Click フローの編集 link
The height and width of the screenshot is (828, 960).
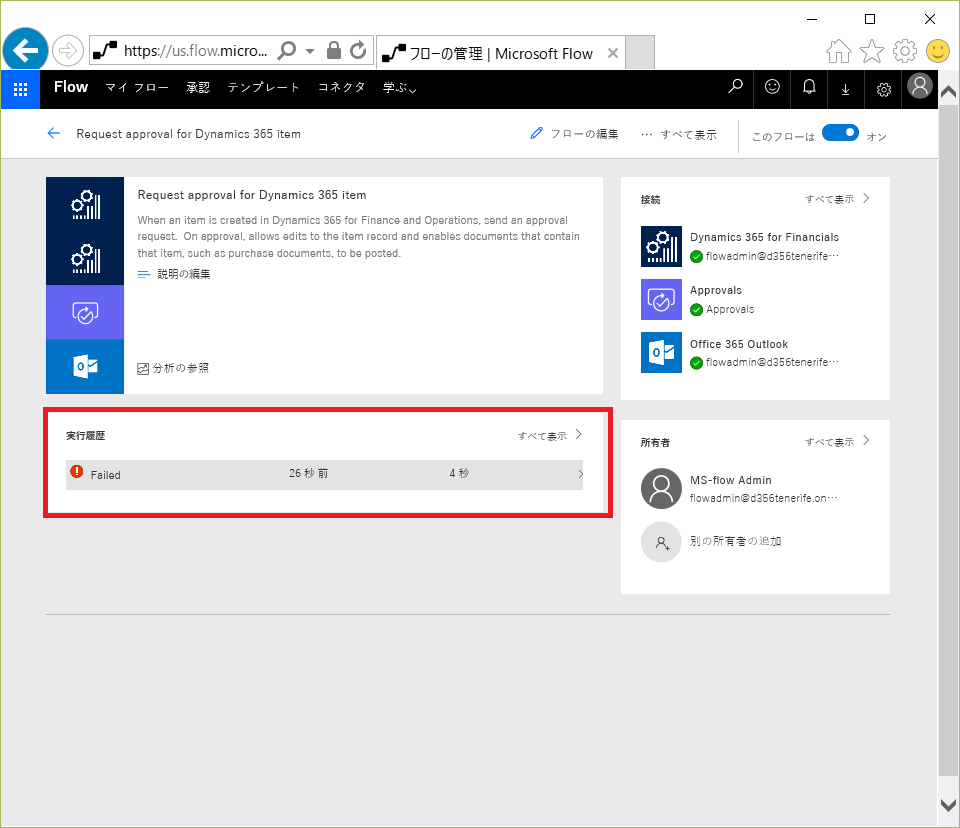585,134
